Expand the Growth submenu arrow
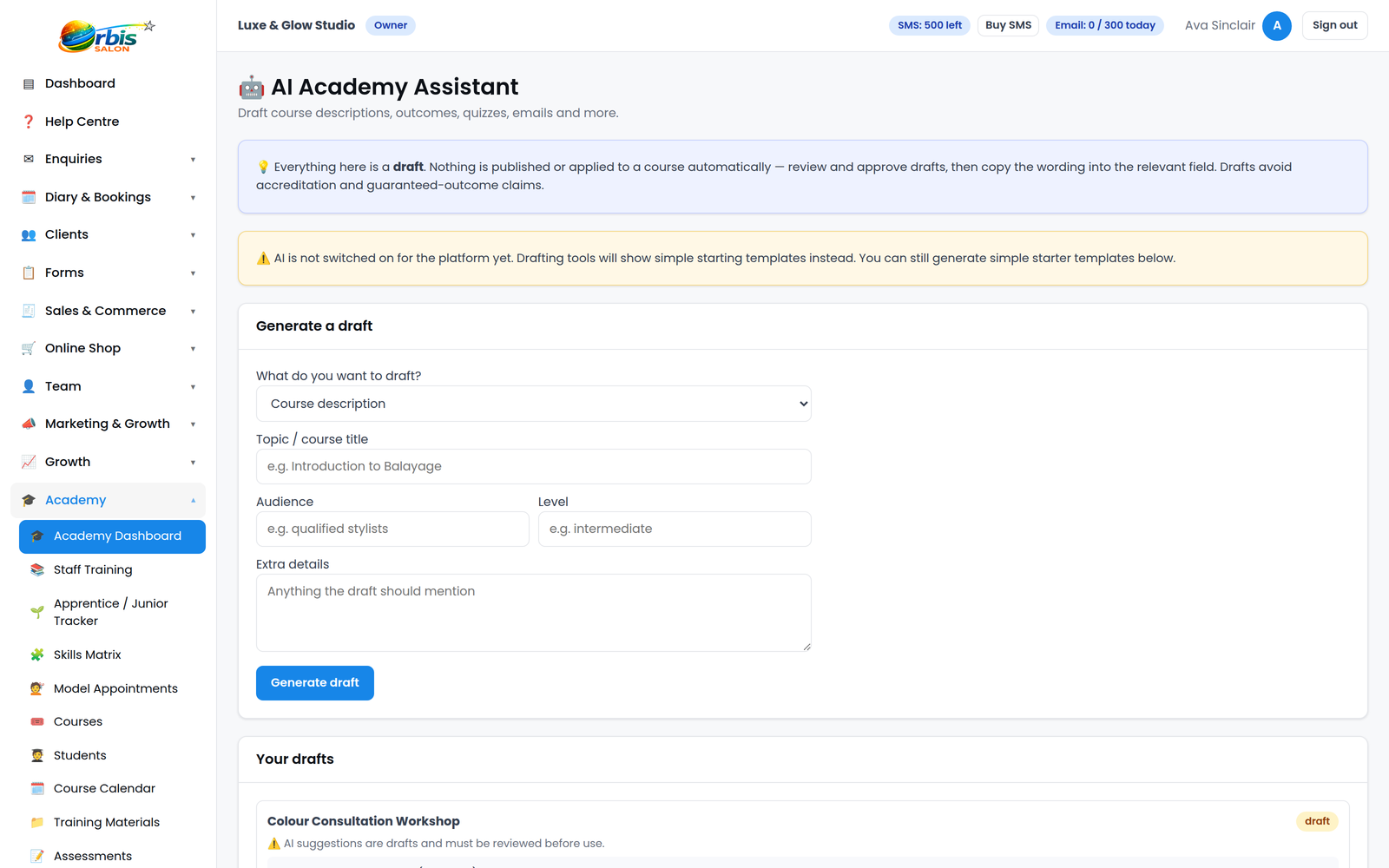 [x=193, y=463]
